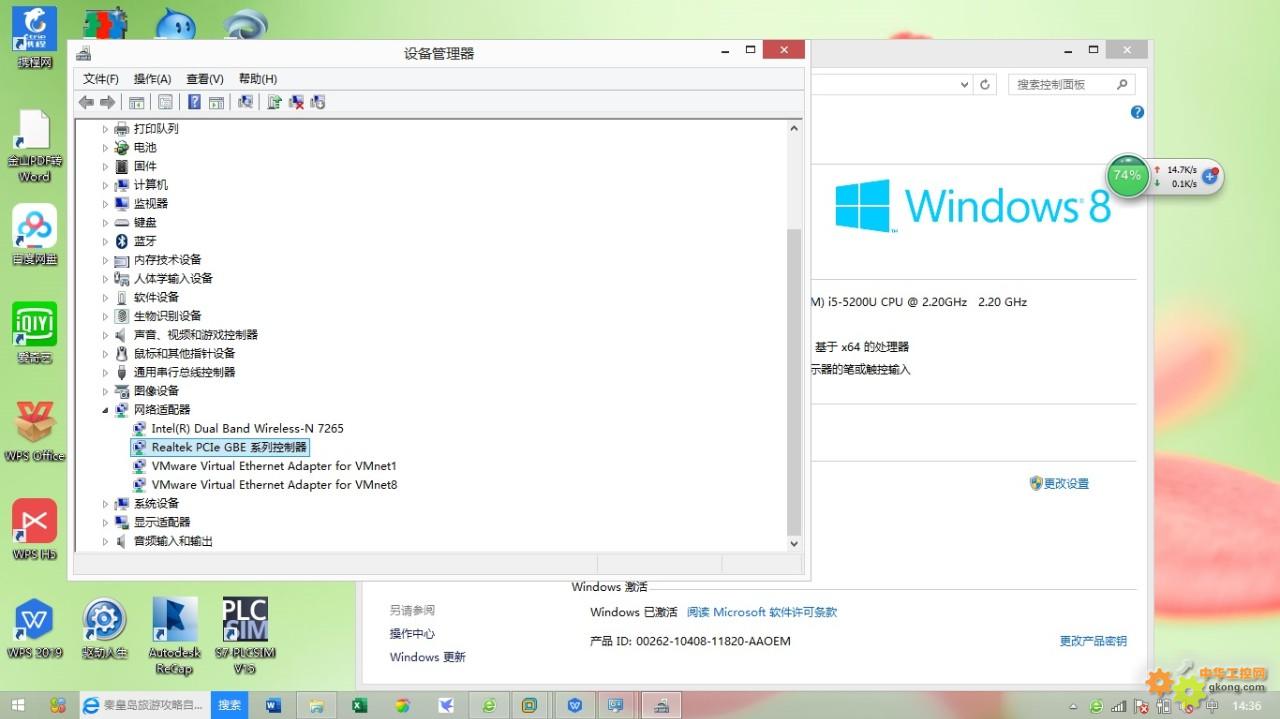The image size is (1280, 719).
Task: Expand the 固件 node
Action: pos(105,166)
